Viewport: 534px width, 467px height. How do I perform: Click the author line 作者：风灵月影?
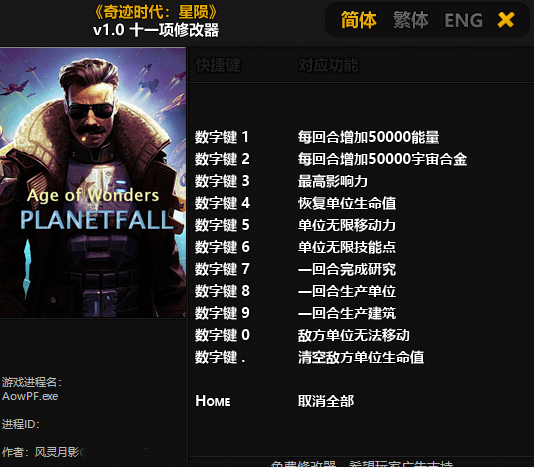[x=41, y=452]
